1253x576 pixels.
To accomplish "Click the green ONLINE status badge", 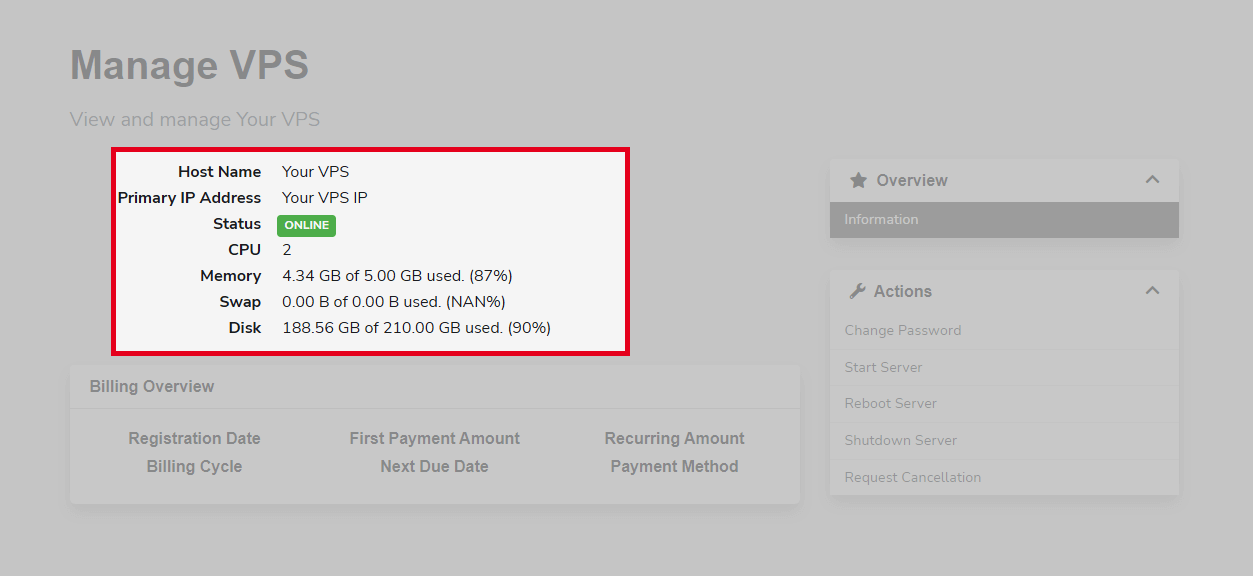I will [x=306, y=225].
